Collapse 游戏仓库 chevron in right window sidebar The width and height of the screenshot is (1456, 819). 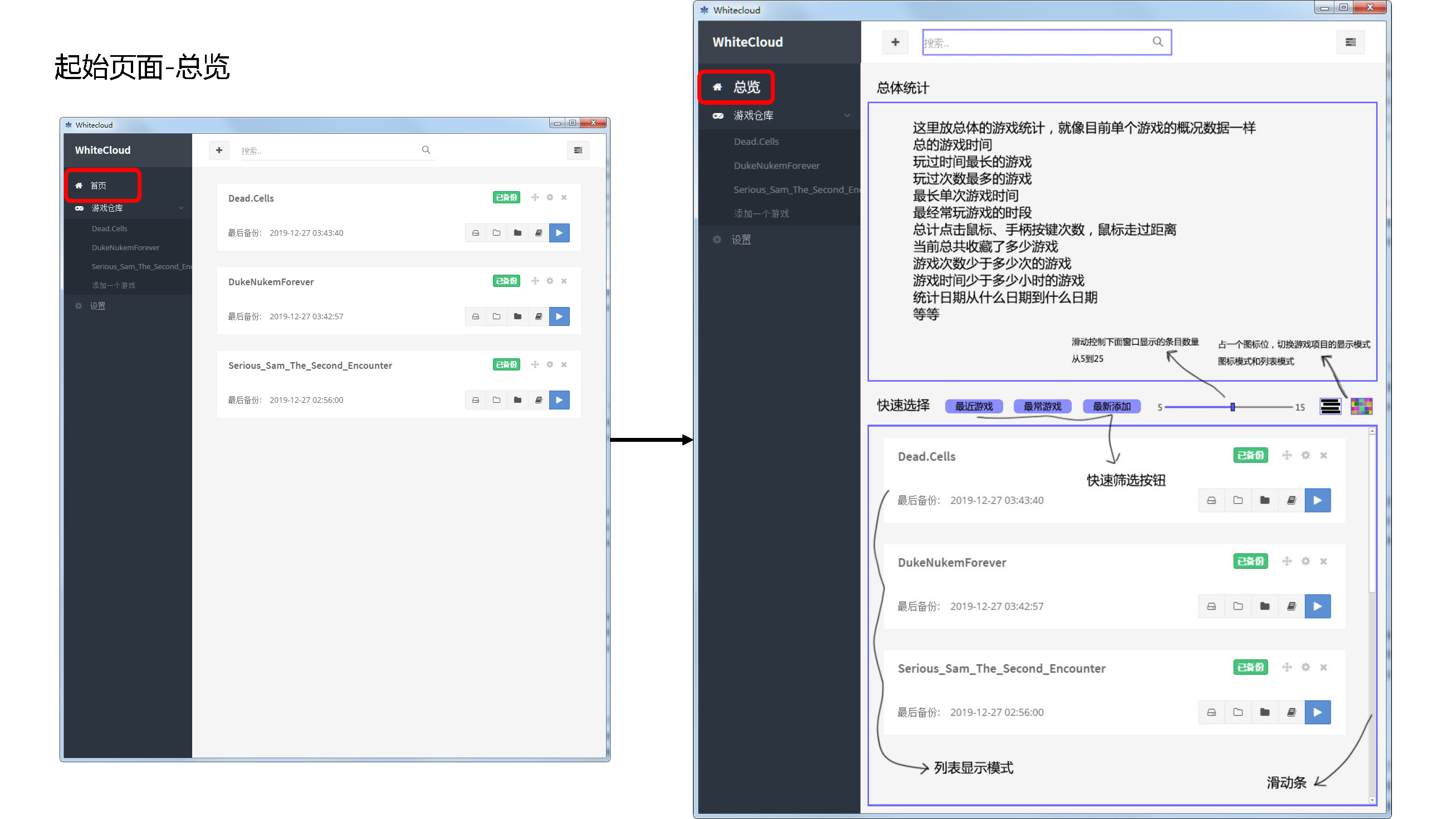[x=847, y=116]
